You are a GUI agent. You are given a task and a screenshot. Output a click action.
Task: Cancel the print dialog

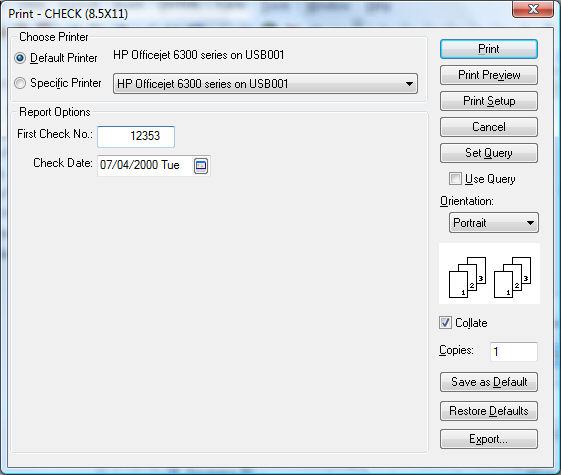[x=489, y=127]
